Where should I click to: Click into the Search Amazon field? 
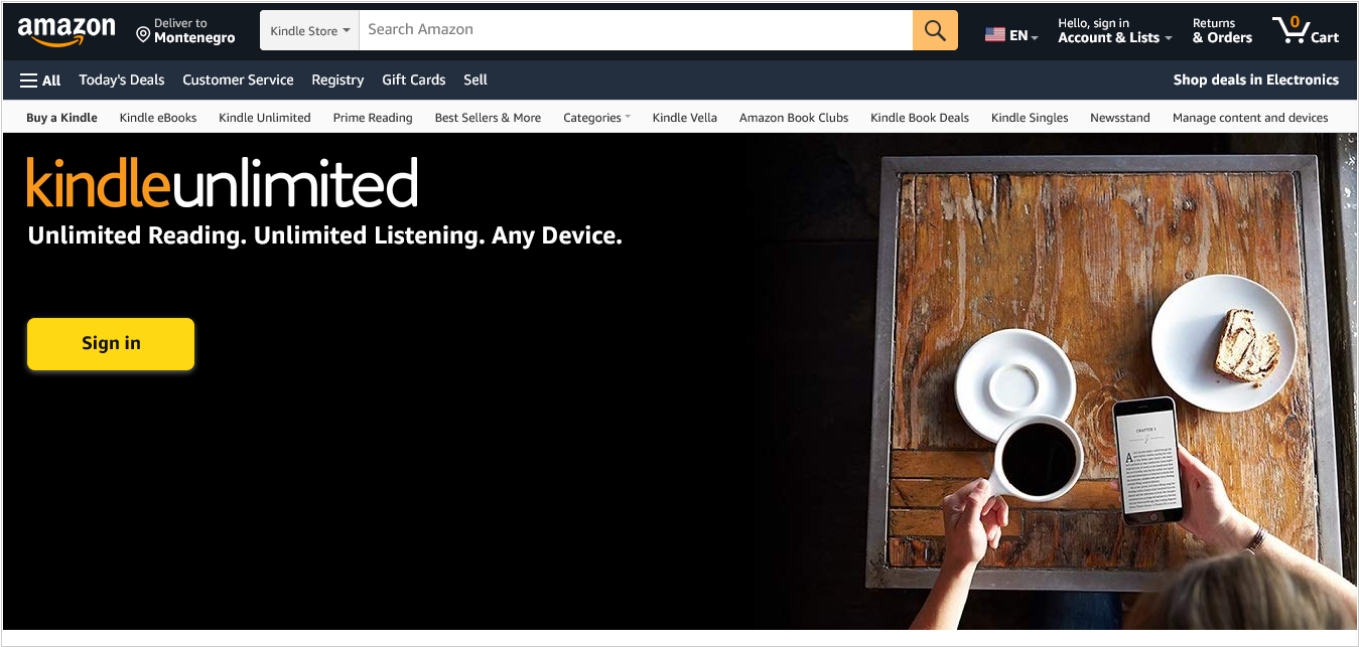point(636,30)
